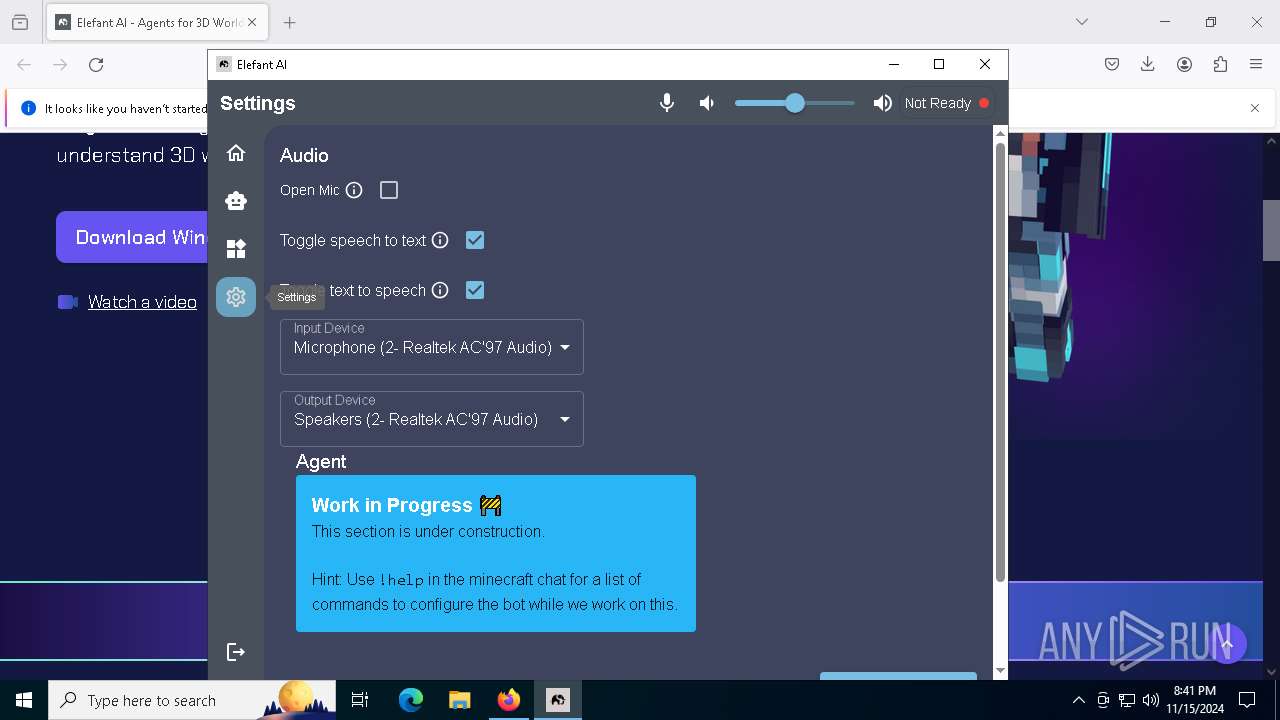Reload the Firefox page
This screenshot has height=720, width=1280.
tap(96, 65)
